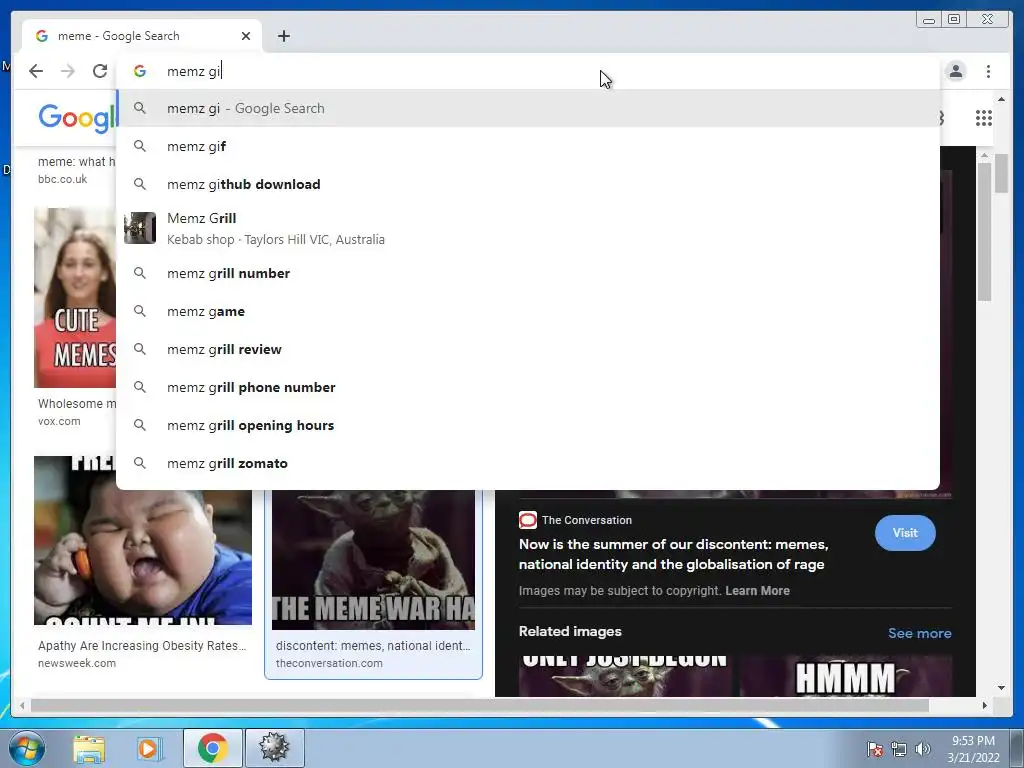Choose 'memz gi - Google Search' suggestion
The height and width of the screenshot is (768, 1024).
click(528, 108)
